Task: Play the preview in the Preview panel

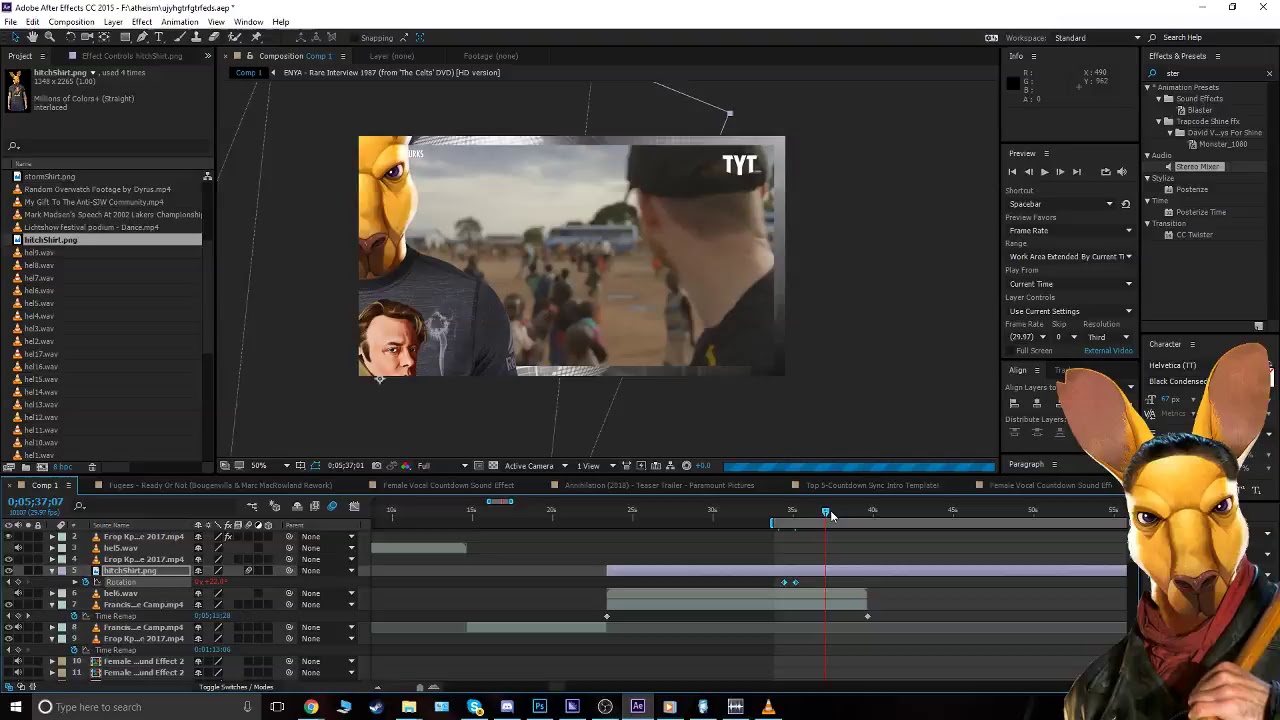Action: click(1044, 172)
